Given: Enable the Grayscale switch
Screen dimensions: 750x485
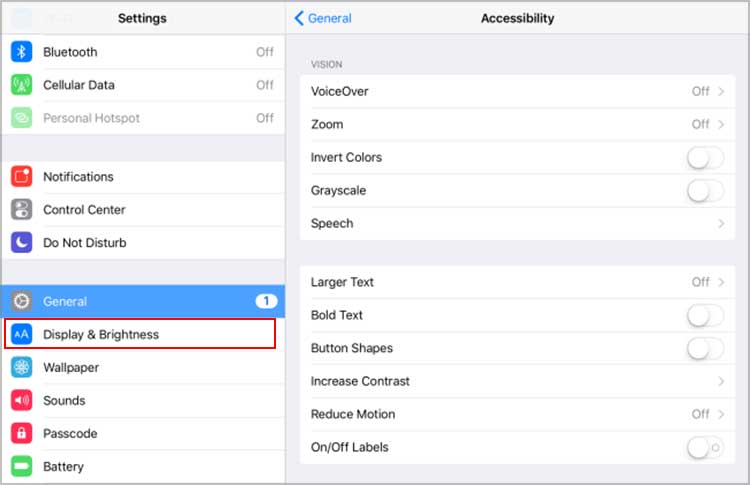Looking at the screenshot, I should [x=705, y=191].
